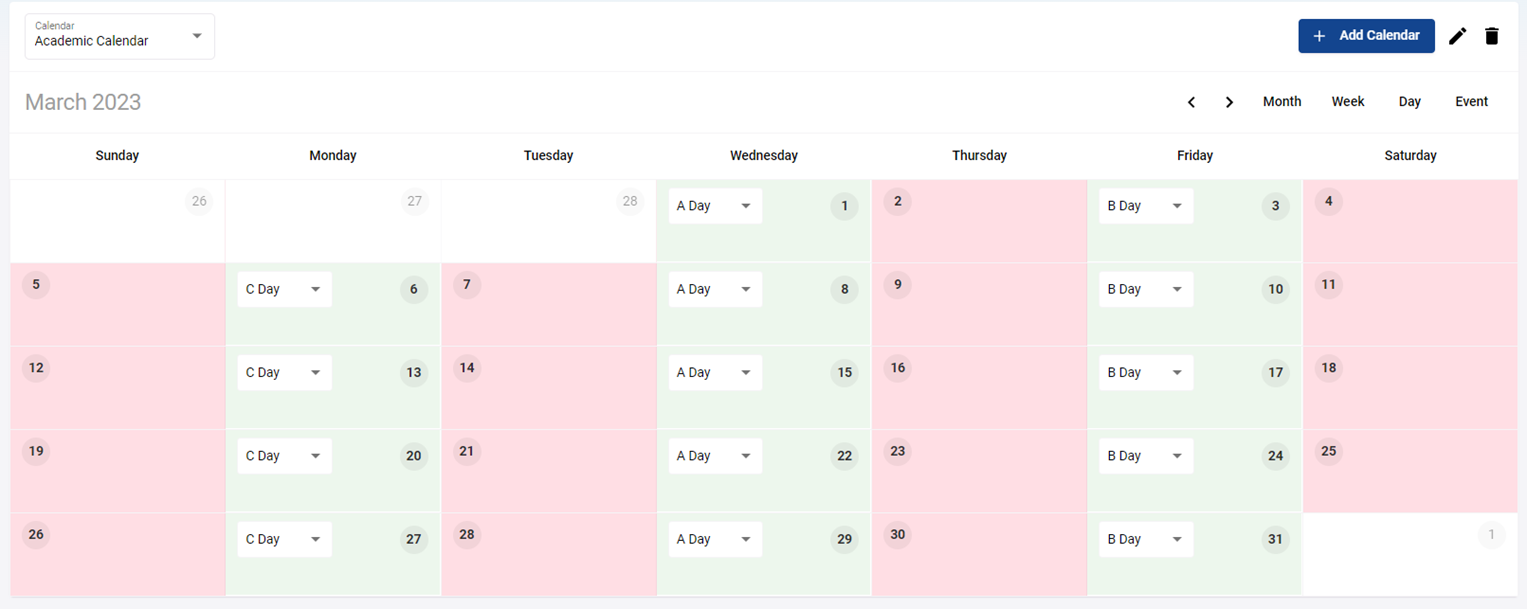Viewport: 1527px width, 609px height.
Task: Select the pink Saturday March 25 cell
Action: [1410, 480]
